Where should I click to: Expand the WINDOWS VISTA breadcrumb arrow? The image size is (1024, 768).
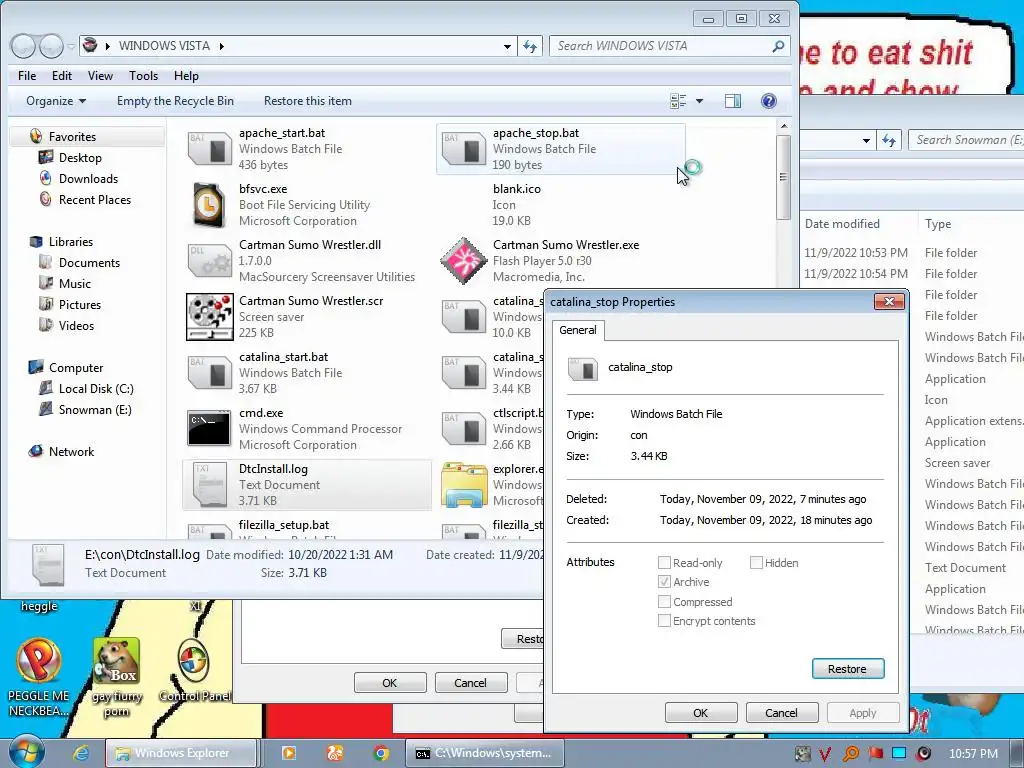[222, 46]
